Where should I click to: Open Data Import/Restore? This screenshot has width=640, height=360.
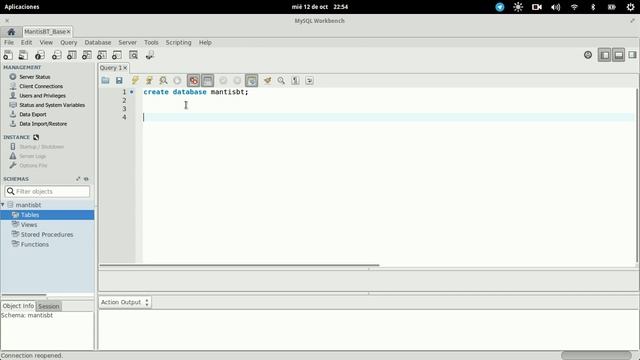pos(43,124)
